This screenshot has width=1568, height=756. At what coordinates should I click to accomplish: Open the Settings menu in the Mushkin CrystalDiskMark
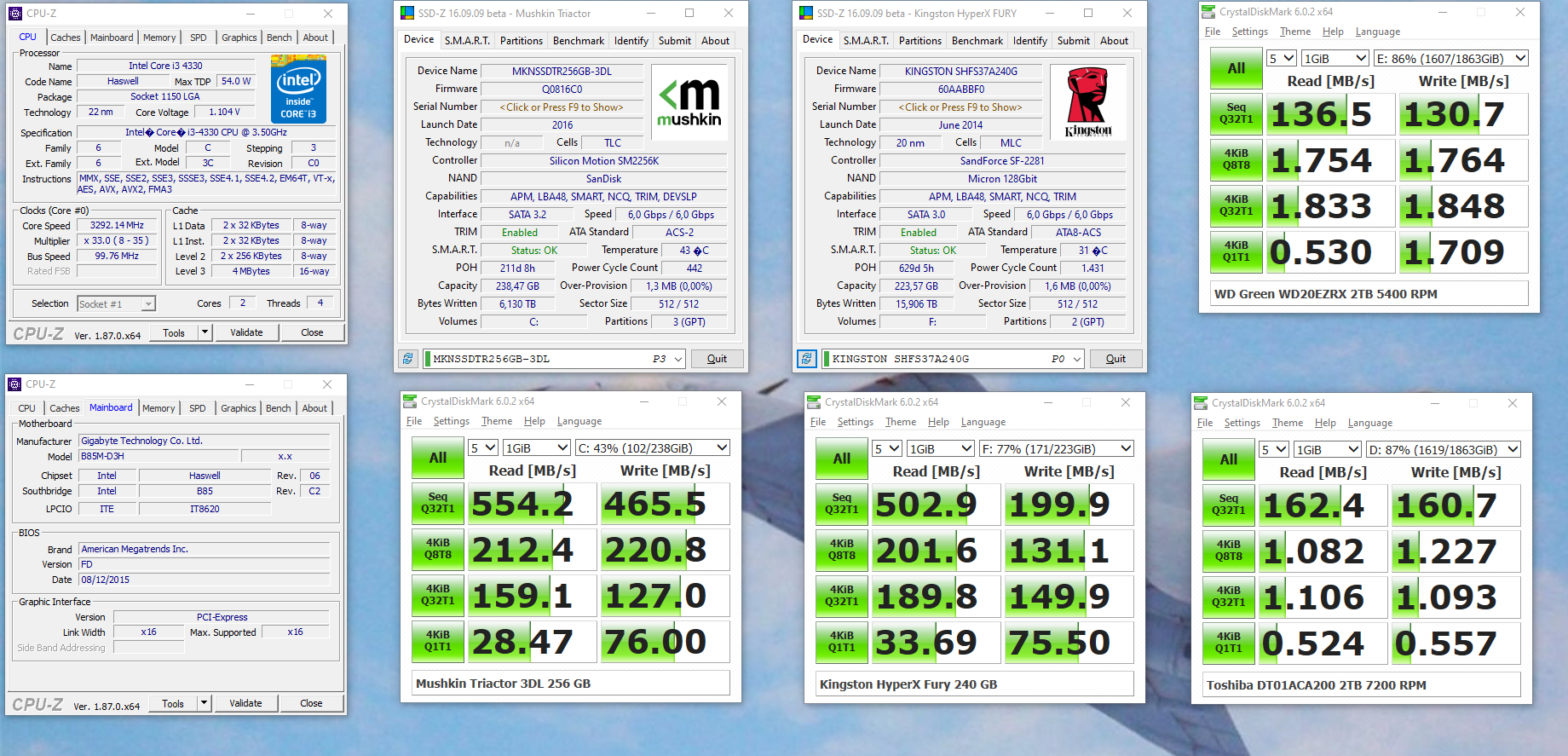(x=451, y=421)
